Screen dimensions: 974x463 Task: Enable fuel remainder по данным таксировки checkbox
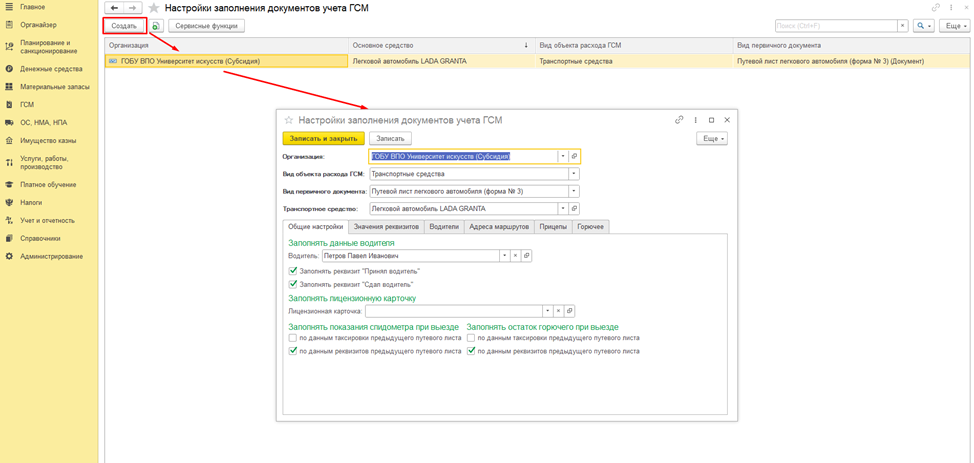(x=471, y=338)
